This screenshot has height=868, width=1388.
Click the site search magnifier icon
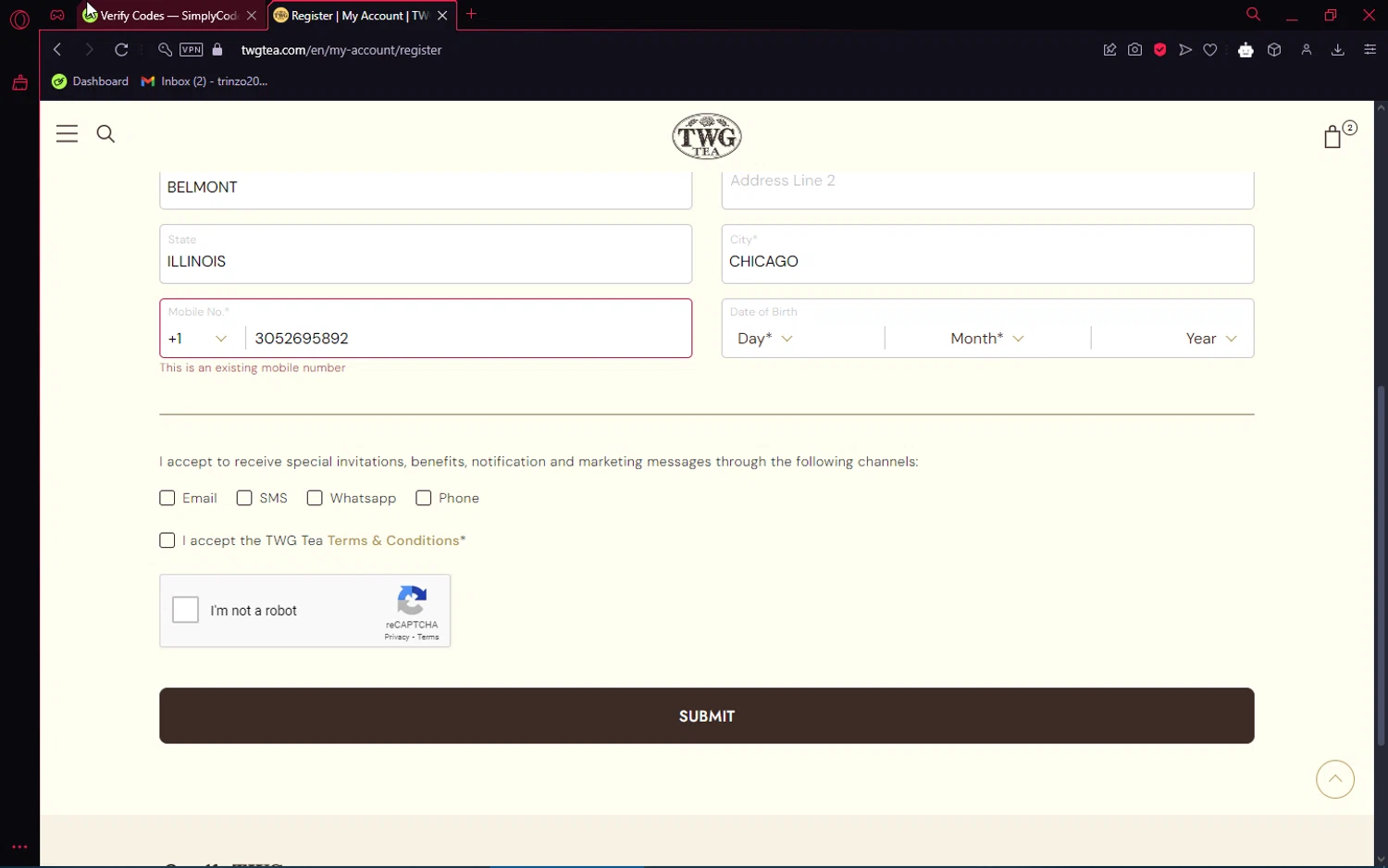coord(105,134)
